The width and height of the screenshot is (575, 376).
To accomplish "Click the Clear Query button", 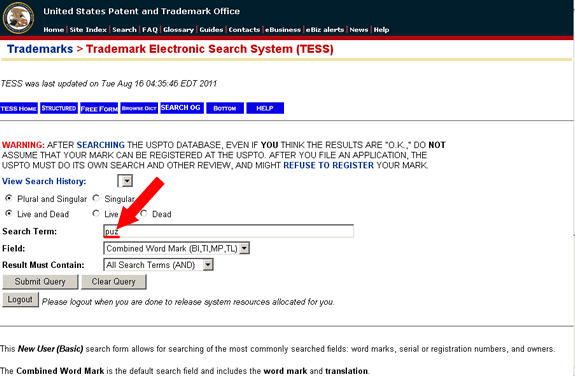I will coord(114,282).
